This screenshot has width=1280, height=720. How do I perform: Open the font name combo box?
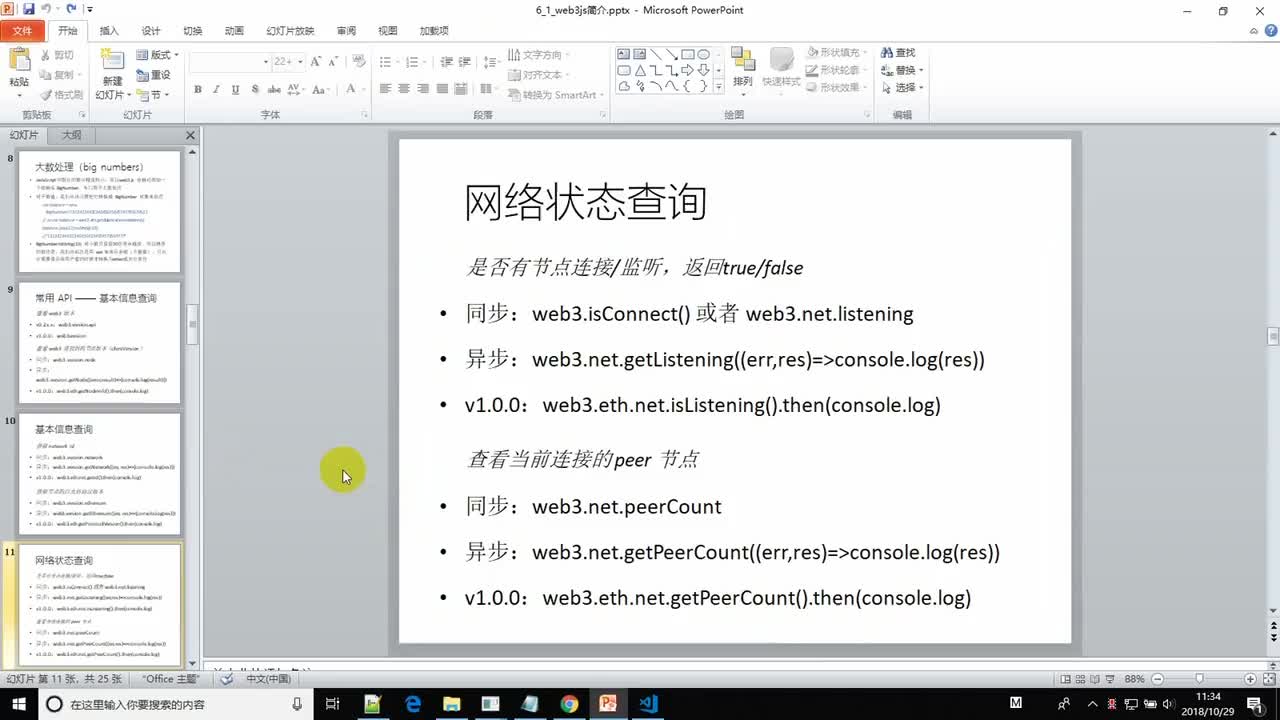click(230, 62)
